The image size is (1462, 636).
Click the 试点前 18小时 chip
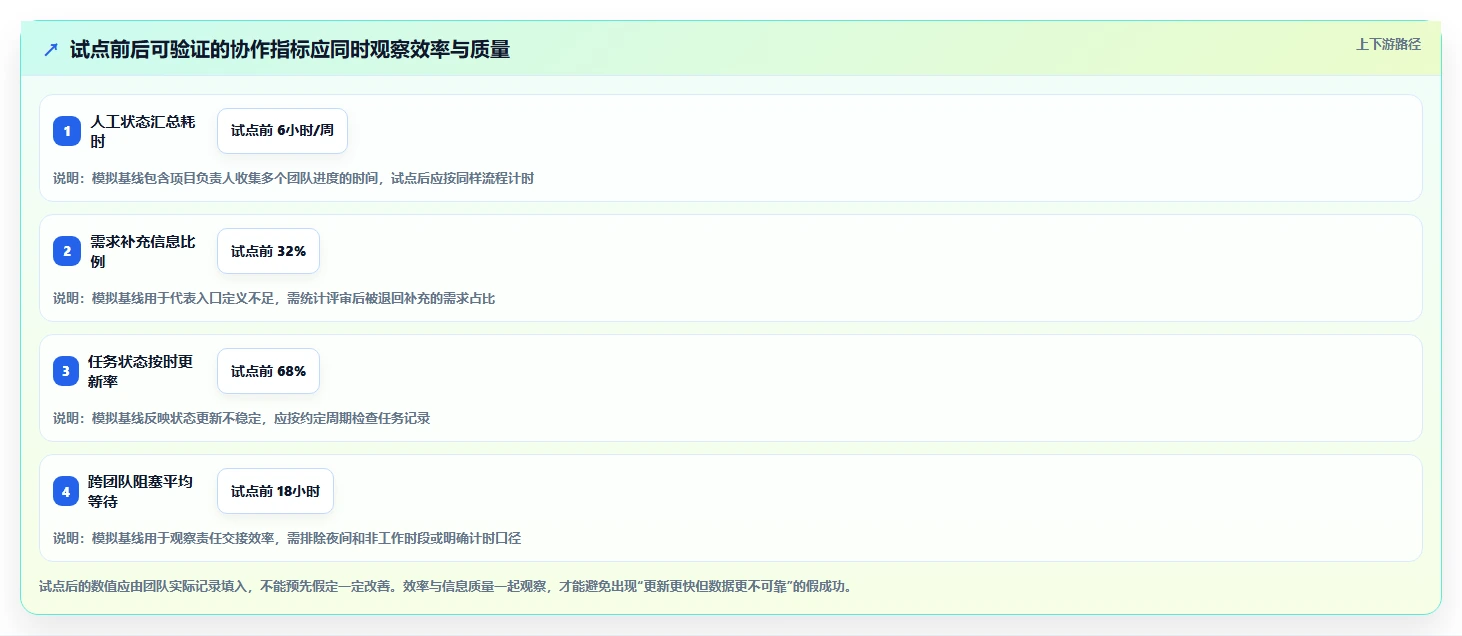click(275, 491)
